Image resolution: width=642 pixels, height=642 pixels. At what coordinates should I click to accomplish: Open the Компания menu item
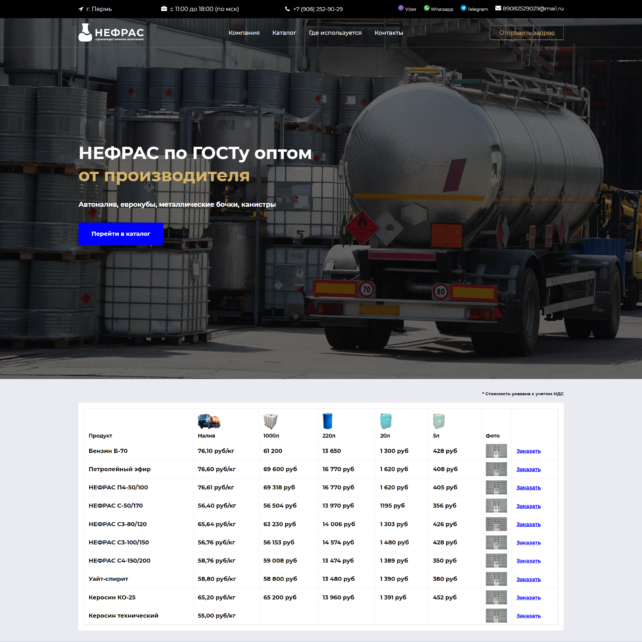[x=243, y=33]
